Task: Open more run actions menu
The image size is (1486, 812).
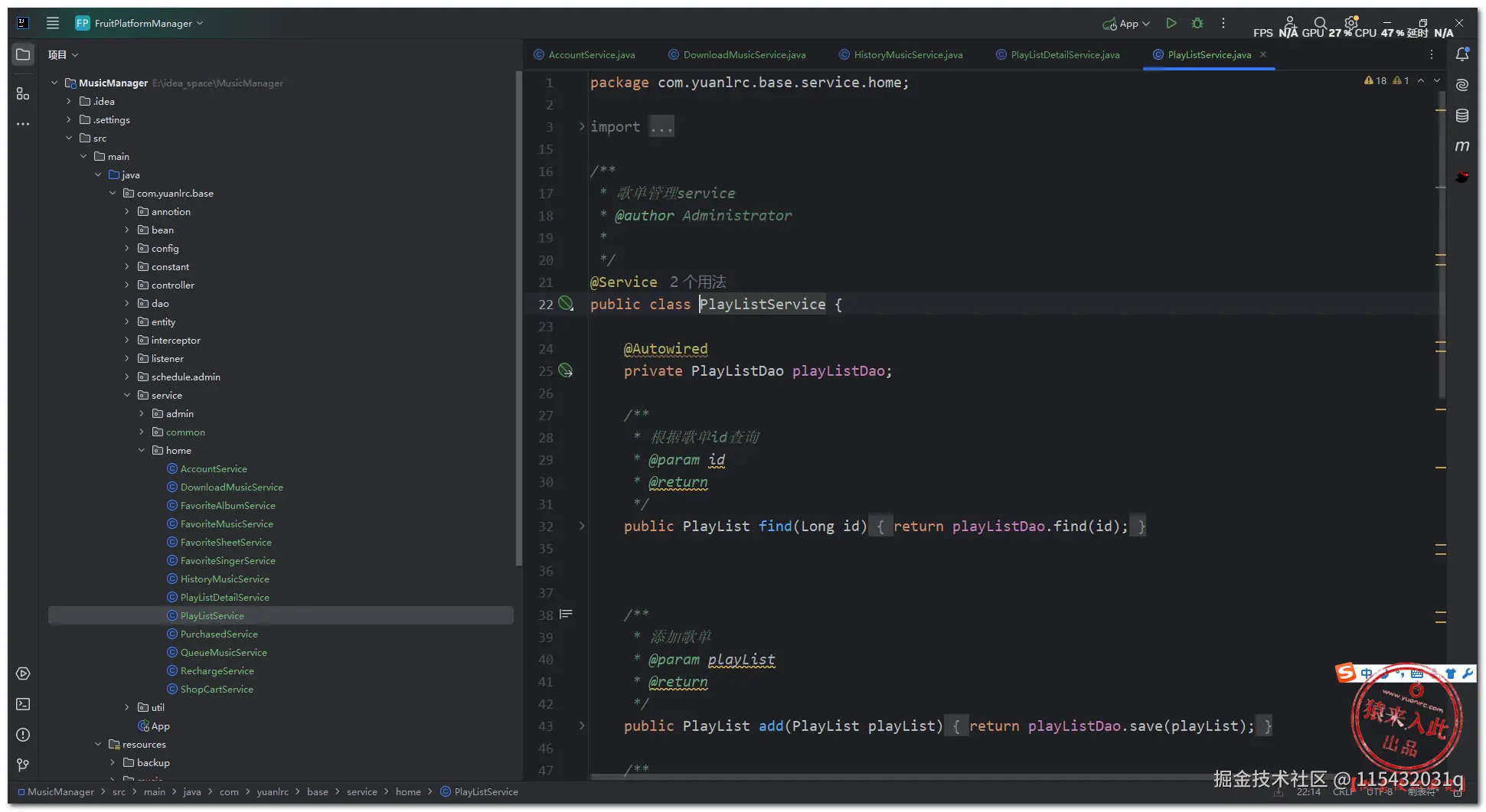Action: [x=1223, y=23]
